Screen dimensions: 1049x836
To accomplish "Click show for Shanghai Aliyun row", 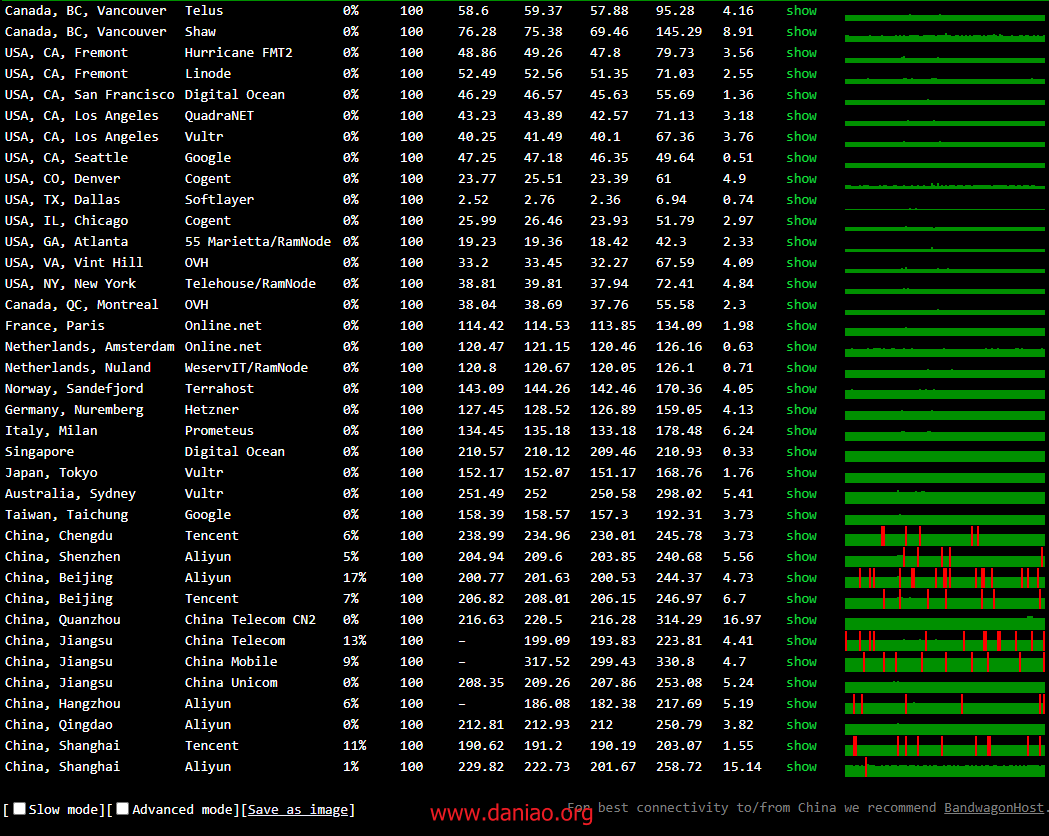I will click(801, 766).
